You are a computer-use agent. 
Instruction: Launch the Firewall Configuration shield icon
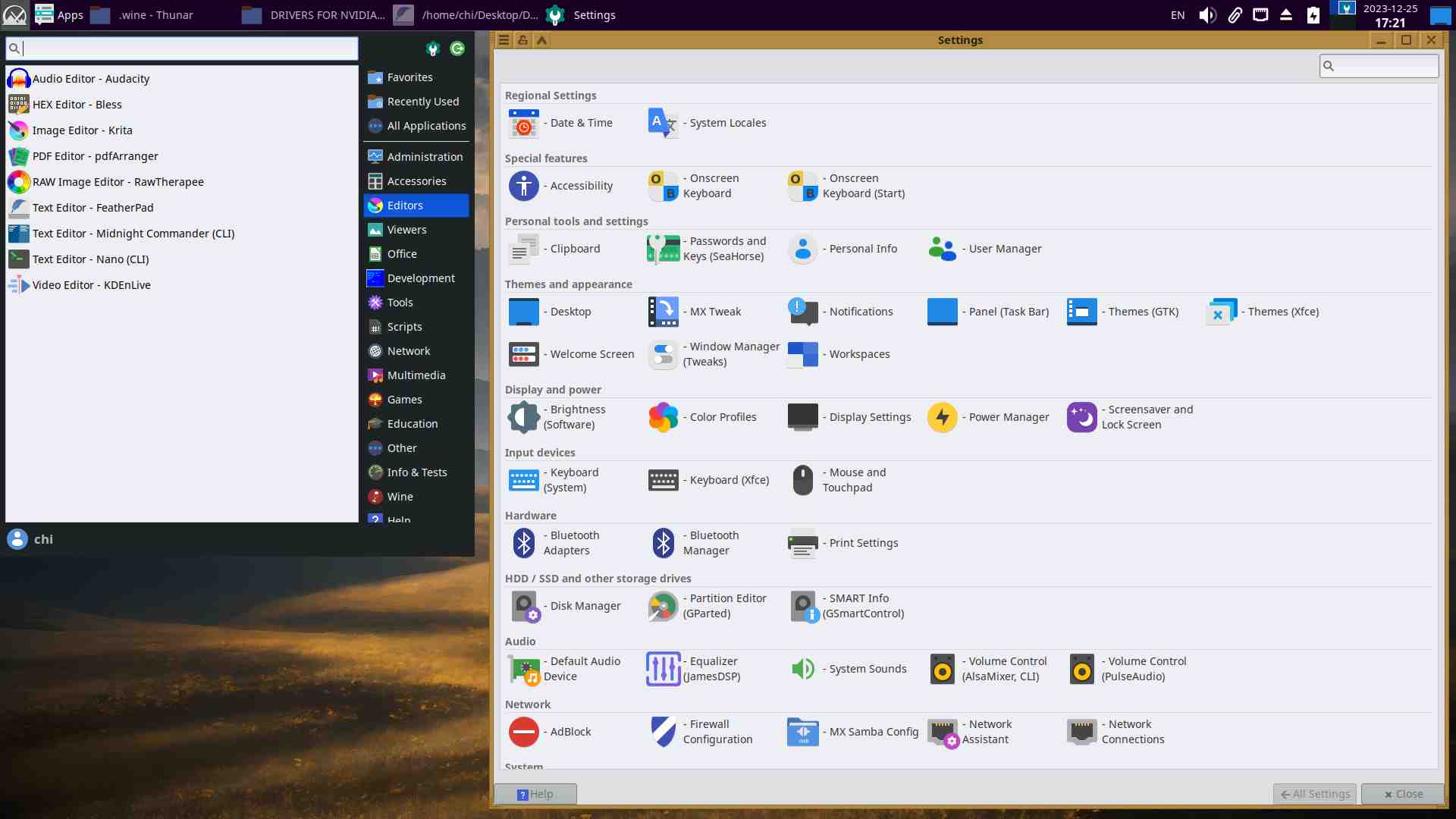click(x=664, y=732)
